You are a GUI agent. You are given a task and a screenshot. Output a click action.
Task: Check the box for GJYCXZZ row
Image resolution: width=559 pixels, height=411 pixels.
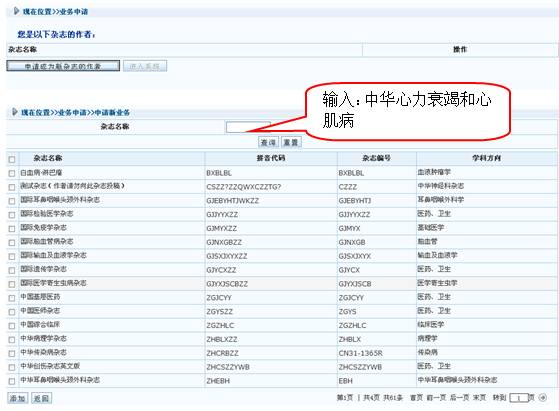[x=12, y=271]
